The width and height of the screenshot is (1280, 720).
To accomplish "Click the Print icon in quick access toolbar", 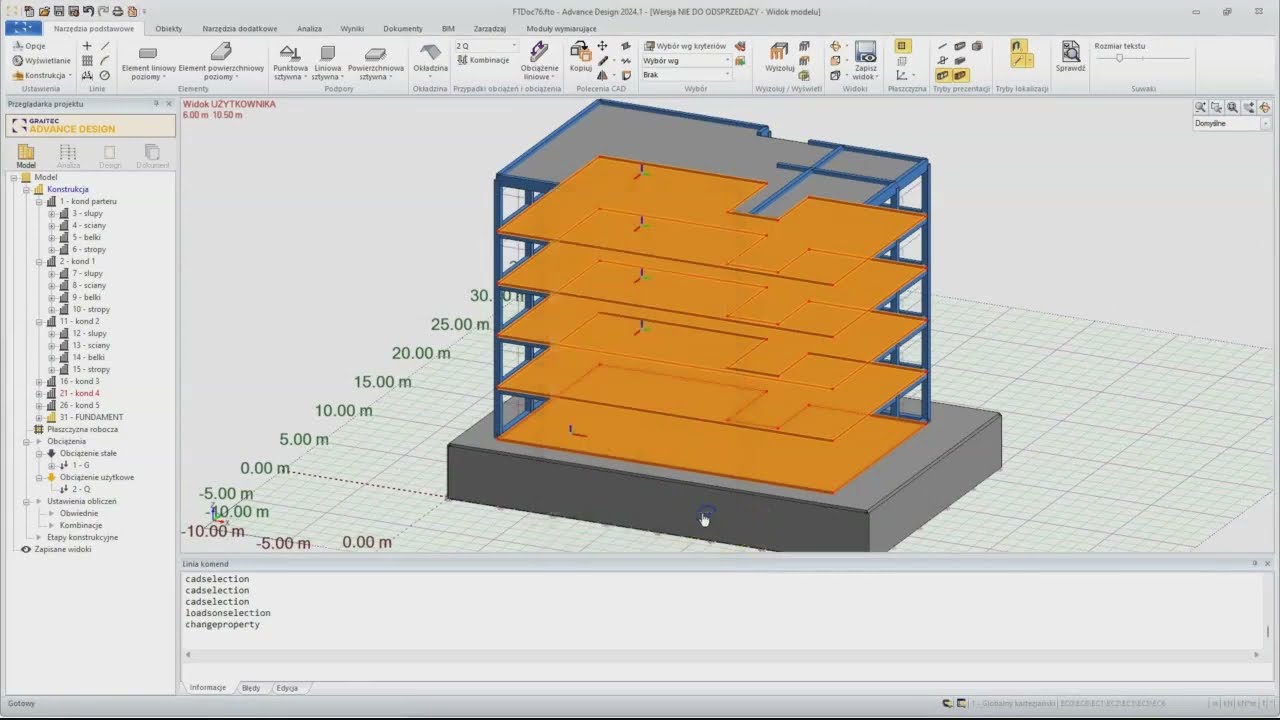I will click(118, 11).
